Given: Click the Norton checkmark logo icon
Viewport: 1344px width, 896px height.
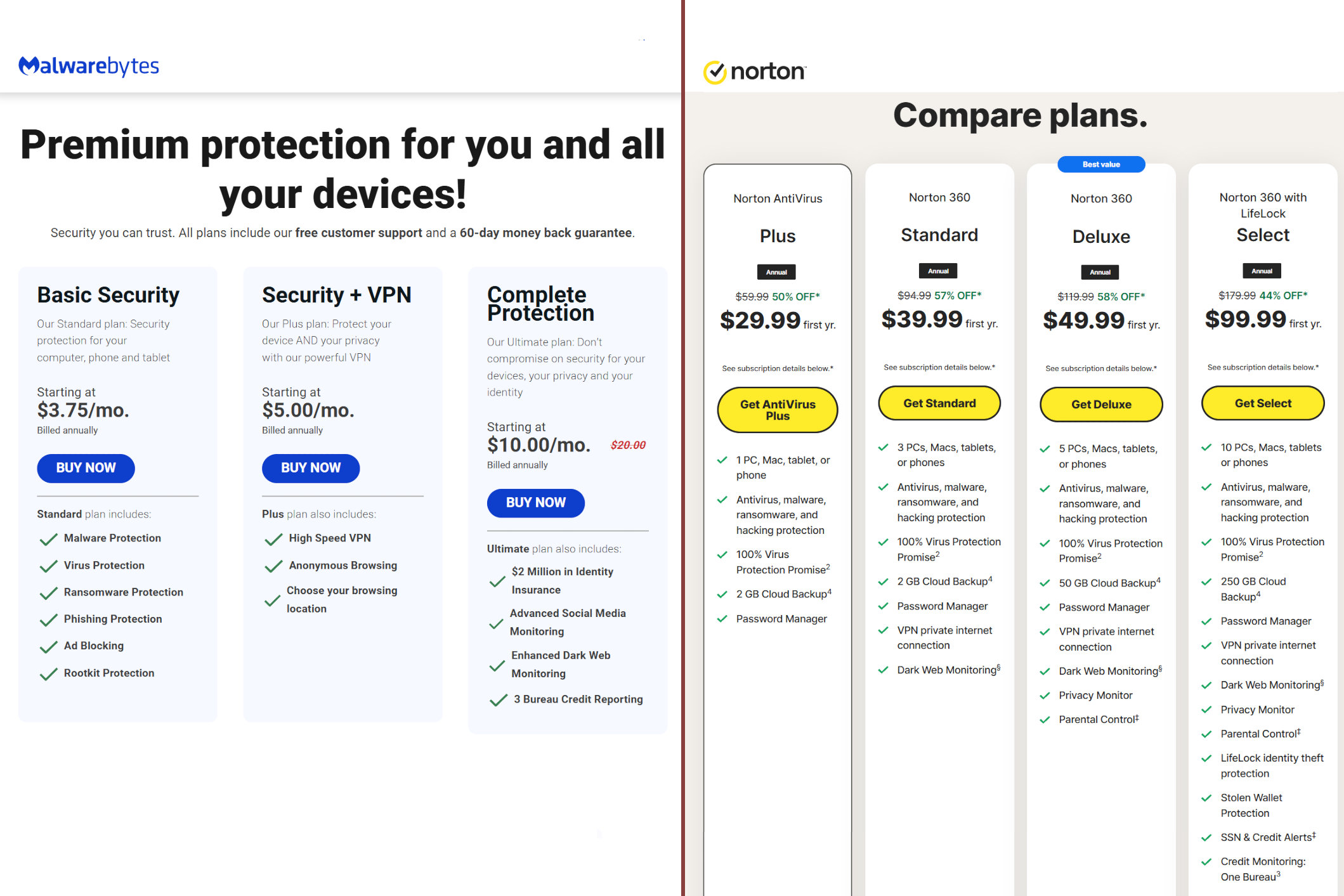Looking at the screenshot, I should click(x=714, y=70).
